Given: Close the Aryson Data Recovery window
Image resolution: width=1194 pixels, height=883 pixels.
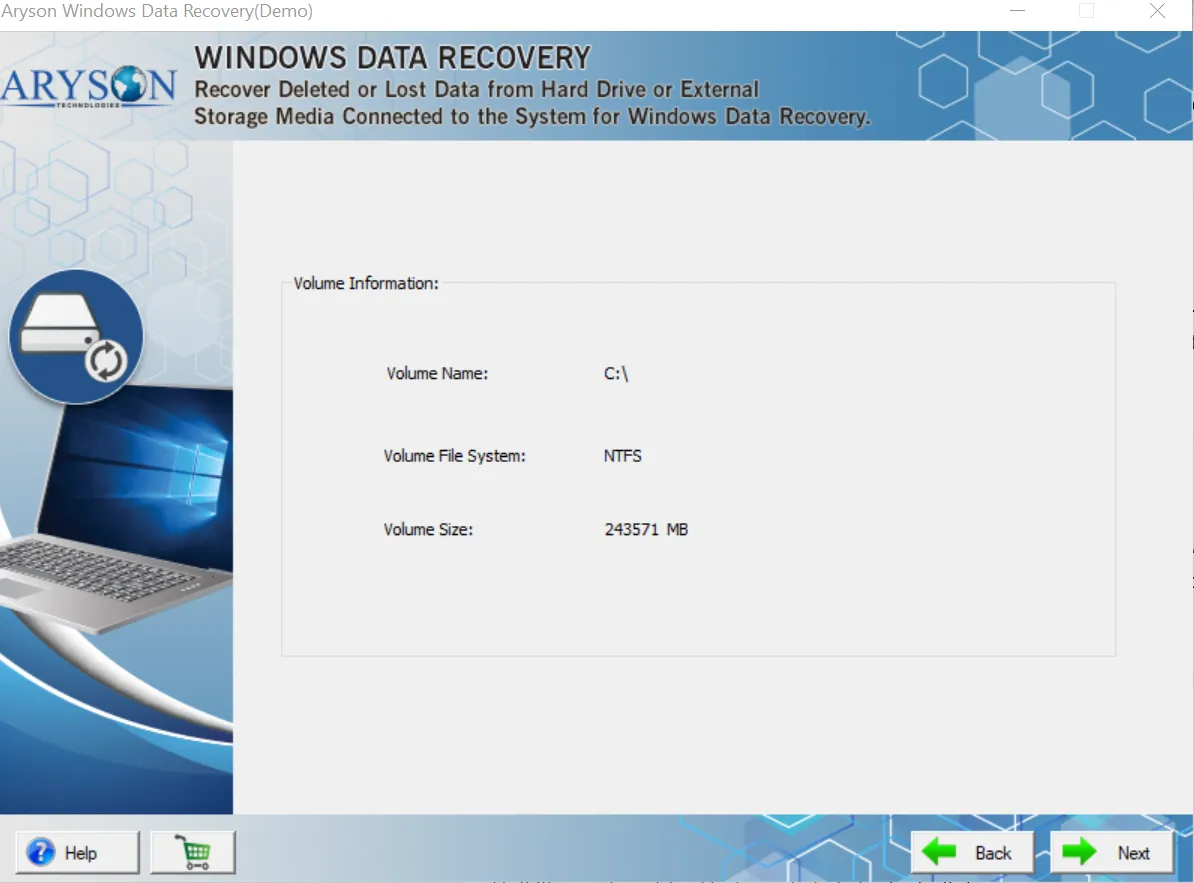Looking at the screenshot, I should click(x=1157, y=12).
